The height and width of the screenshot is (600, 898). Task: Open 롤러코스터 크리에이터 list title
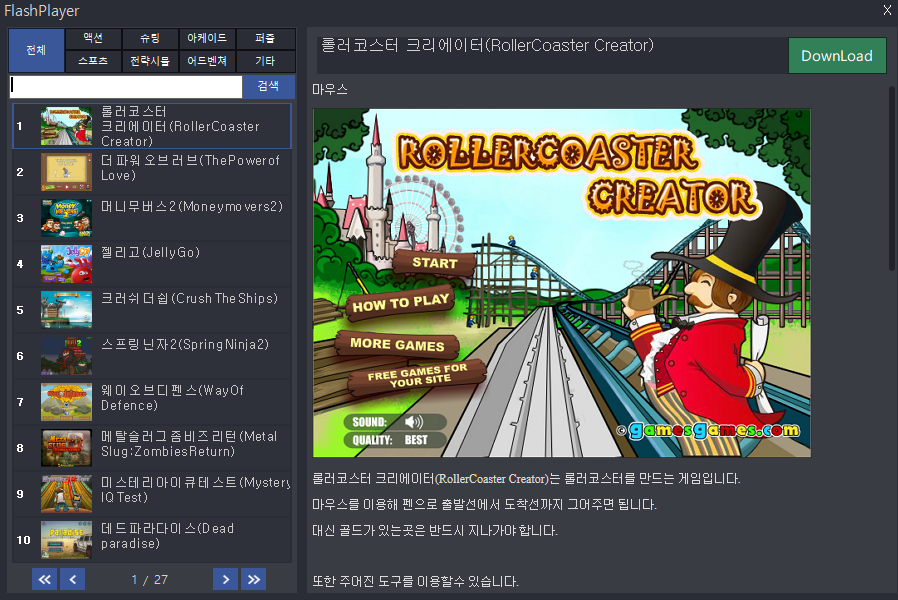tap(180, 126)
